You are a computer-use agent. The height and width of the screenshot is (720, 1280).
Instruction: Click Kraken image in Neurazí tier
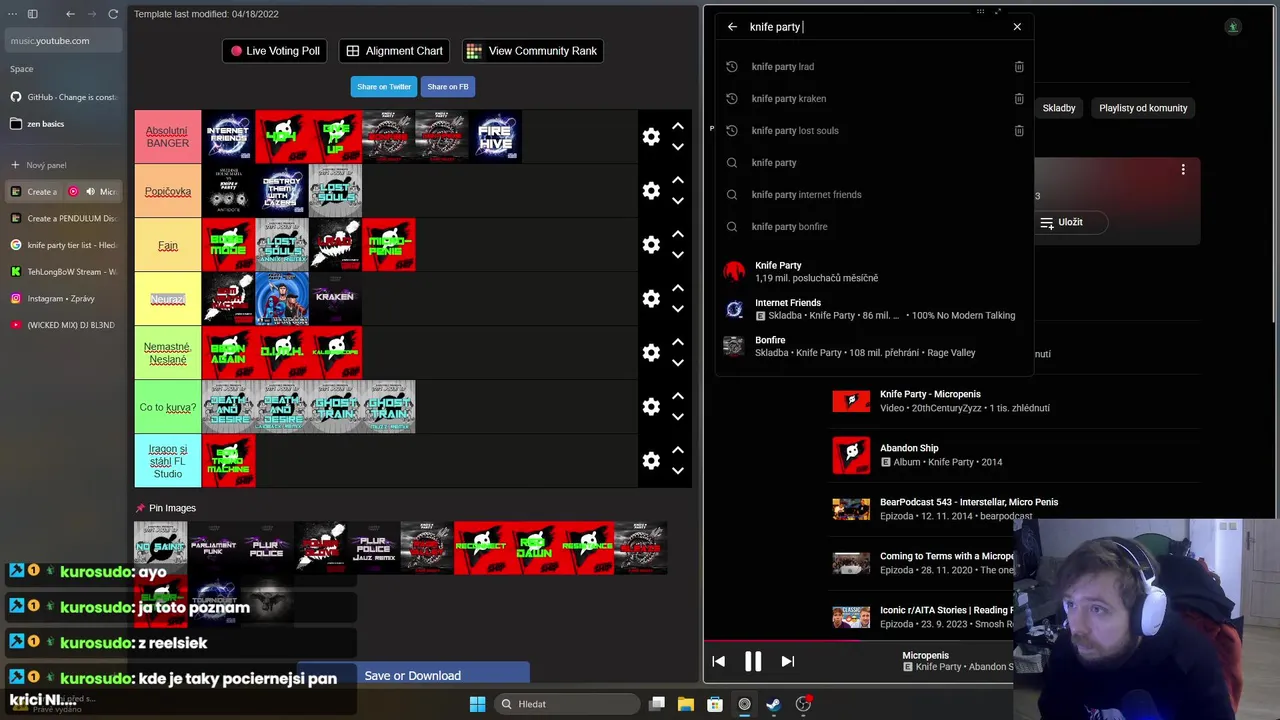coord(335,299)
